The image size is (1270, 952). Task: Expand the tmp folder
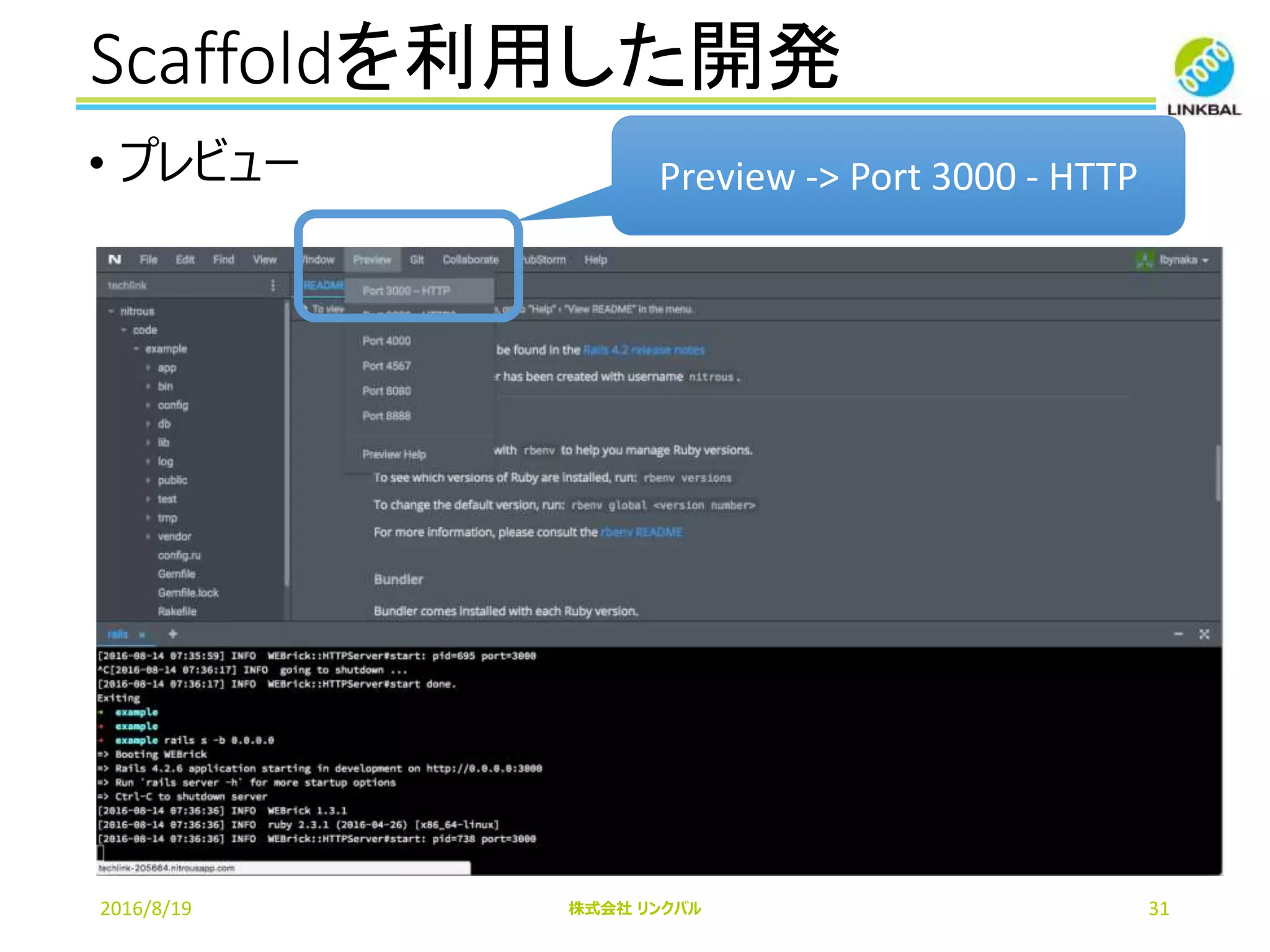pos(148,518)
